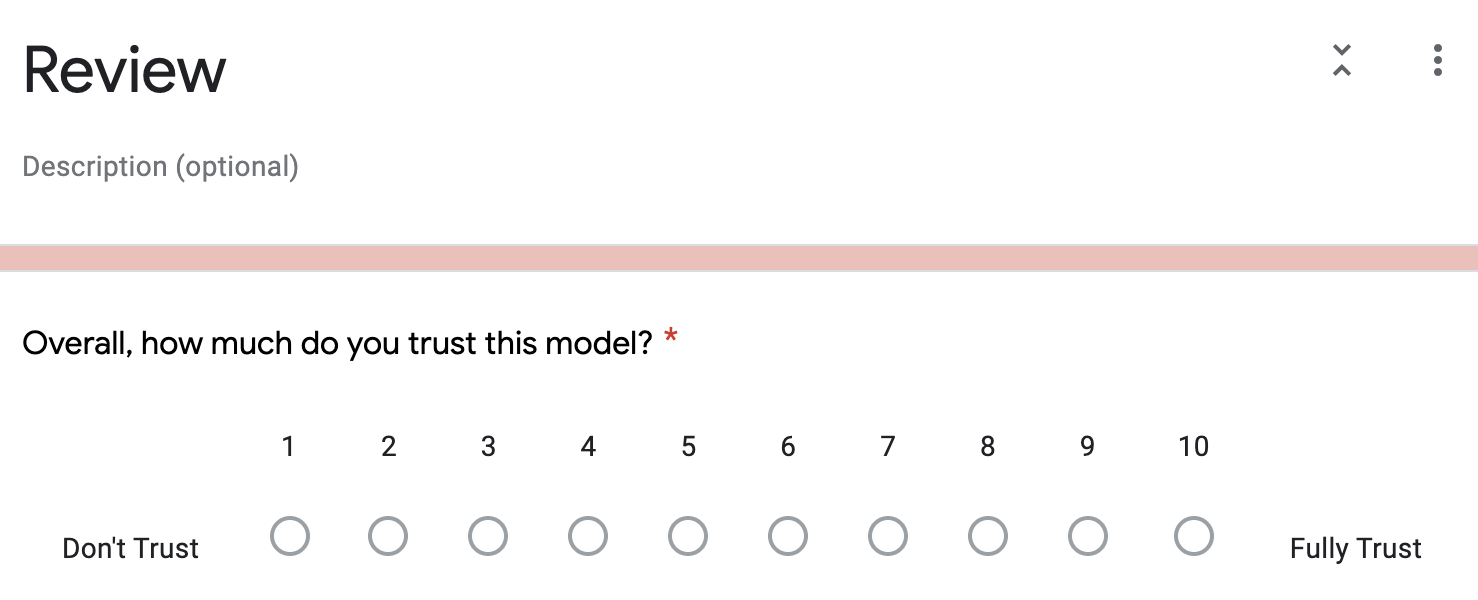Select trust rating 9 radio button
Screen dimensions: 1478x600
tap(1088, 536)
